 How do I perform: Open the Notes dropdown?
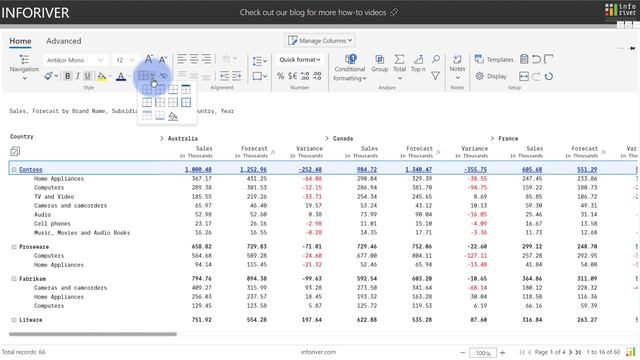[457, 68]
